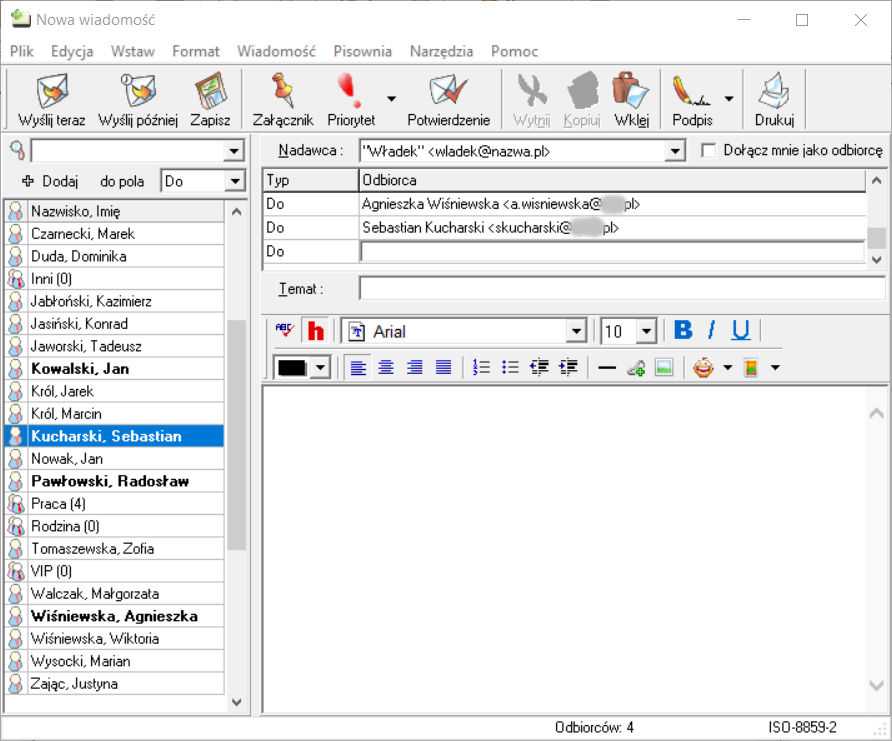
Task: Save the message with Zapisz icon
Action: [x=210, y=91]
